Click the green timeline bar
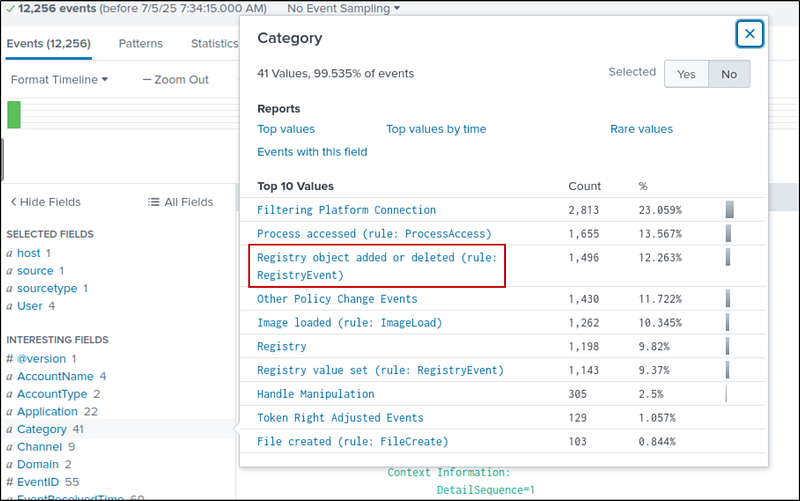Screen dimensions: 800x501 coord(14,114)
